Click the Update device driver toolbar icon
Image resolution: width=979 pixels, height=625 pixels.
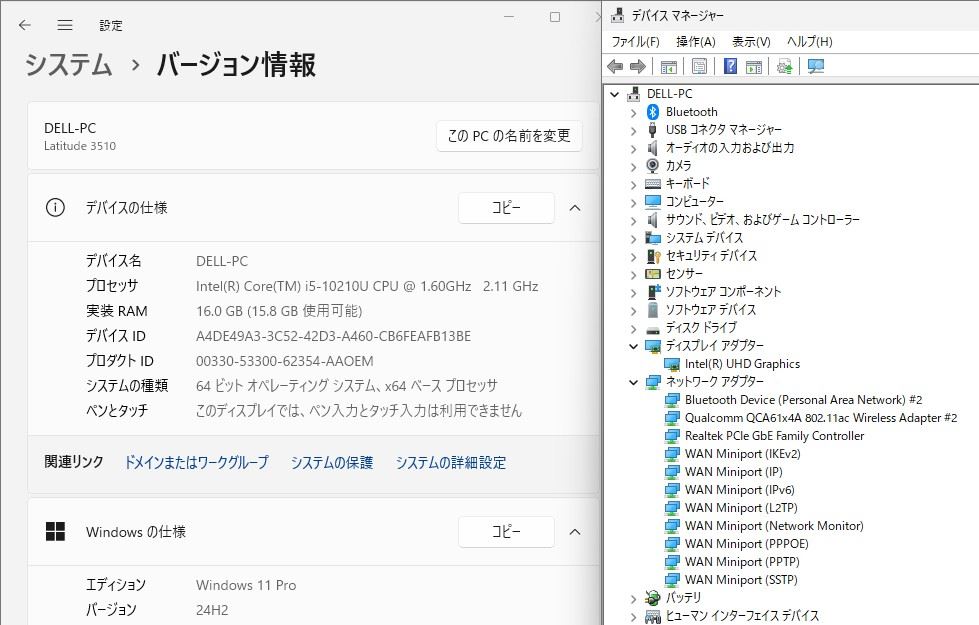pyautogui.click(x=785, y=67)
